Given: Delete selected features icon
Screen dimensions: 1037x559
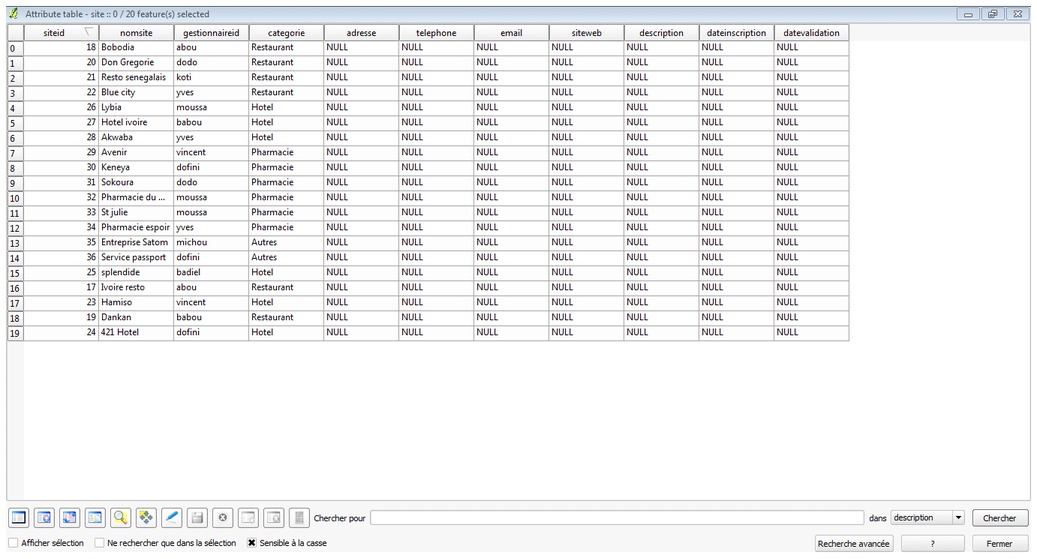Looking at the screenshot, I should pyautogui.click(x=223, y=518).
